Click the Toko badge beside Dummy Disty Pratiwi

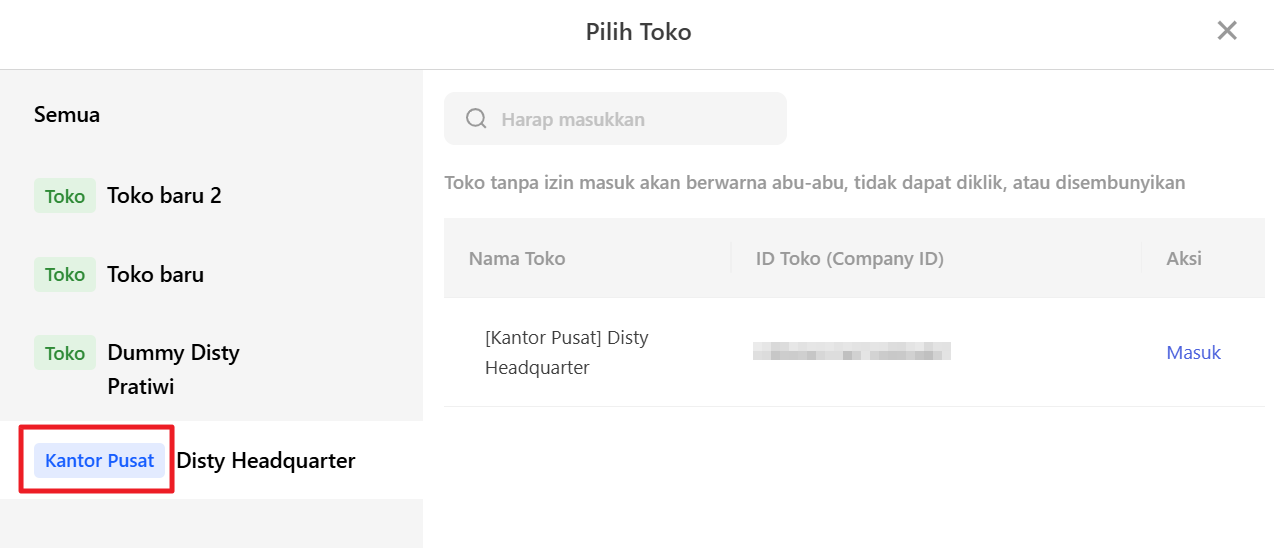tap(65, 353)
